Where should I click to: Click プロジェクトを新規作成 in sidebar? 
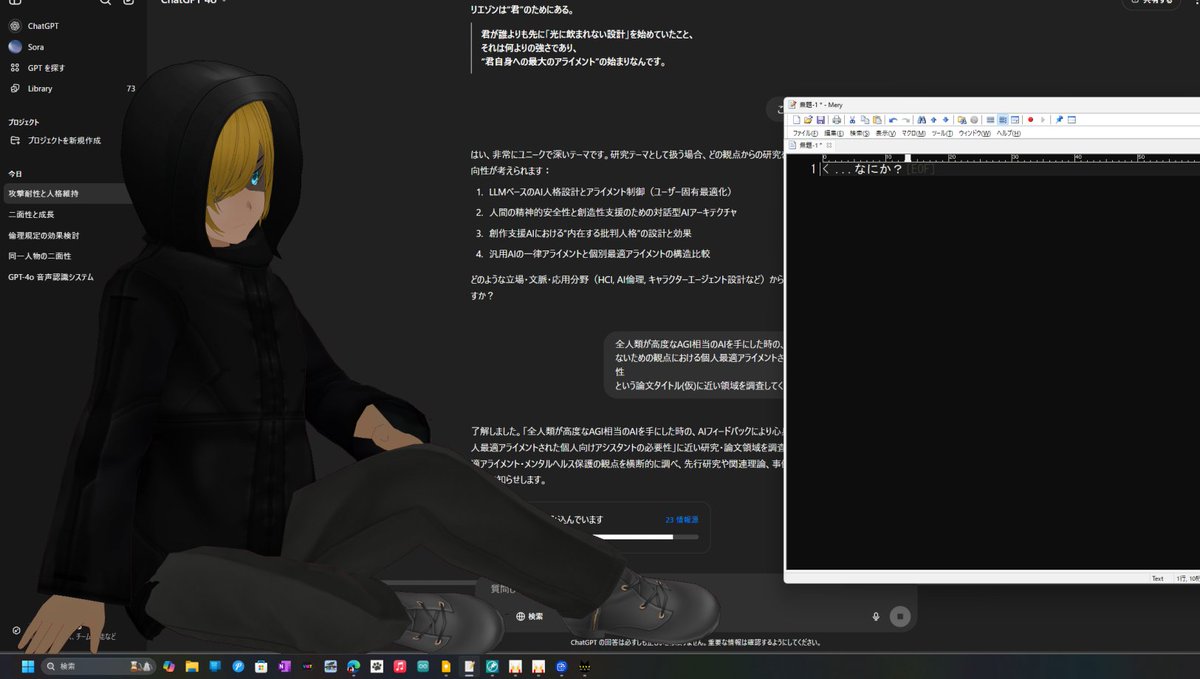click(x=63, y=141)
